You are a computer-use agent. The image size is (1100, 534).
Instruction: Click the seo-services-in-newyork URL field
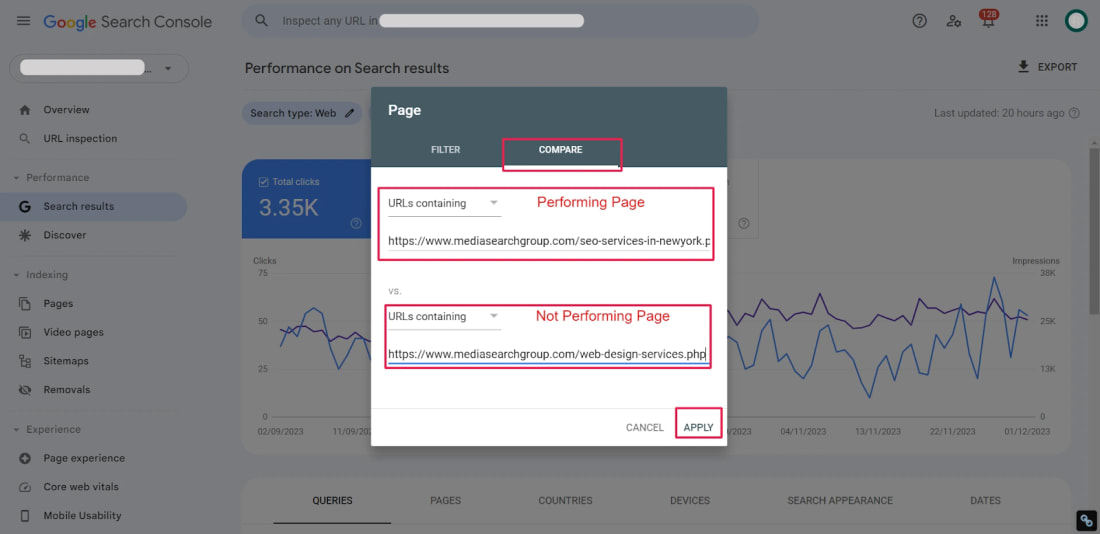click(549, 241)
